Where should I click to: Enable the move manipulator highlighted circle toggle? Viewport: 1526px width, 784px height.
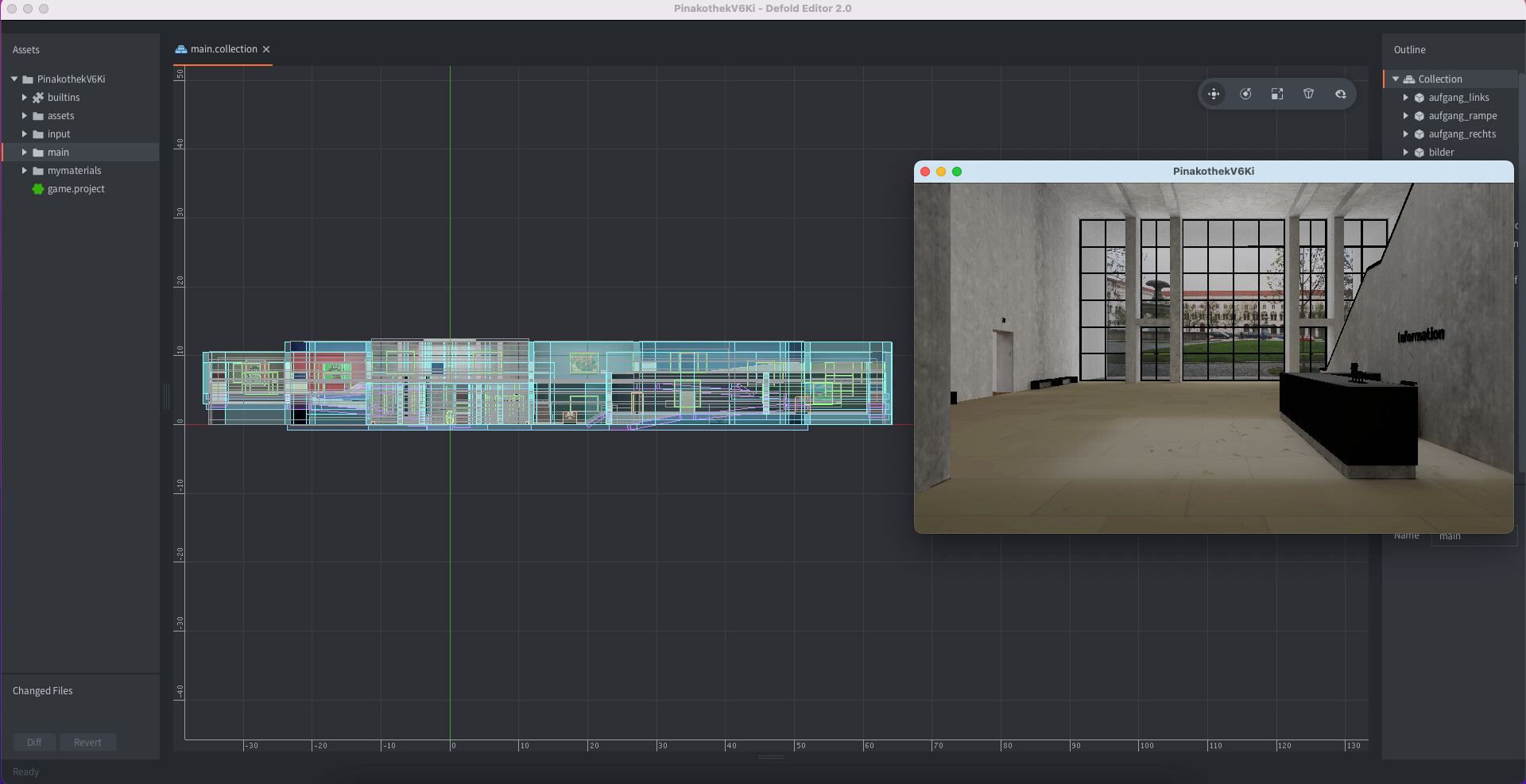pyautogui.click(x=1214, y=94)
